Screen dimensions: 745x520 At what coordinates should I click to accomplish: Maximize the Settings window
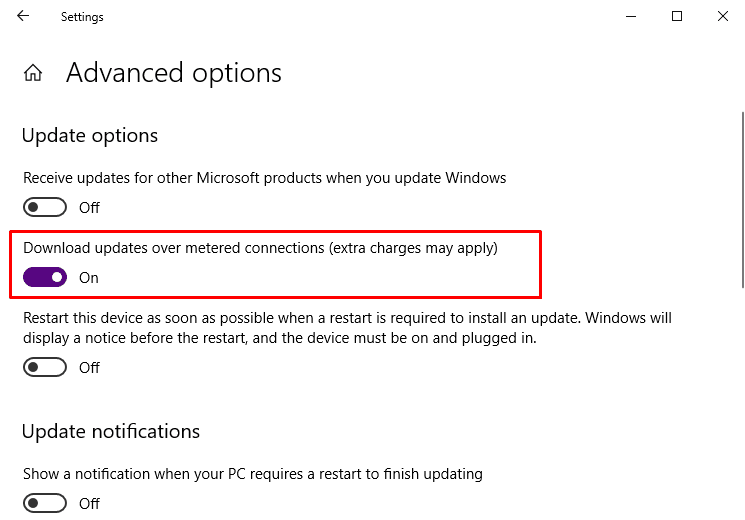point(677,17)
